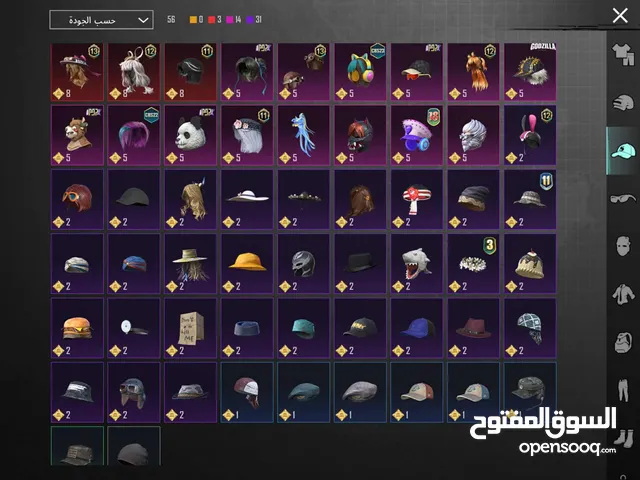Select the teal beret item
Viewport: 640px width, 480px height.
point(303,392)
